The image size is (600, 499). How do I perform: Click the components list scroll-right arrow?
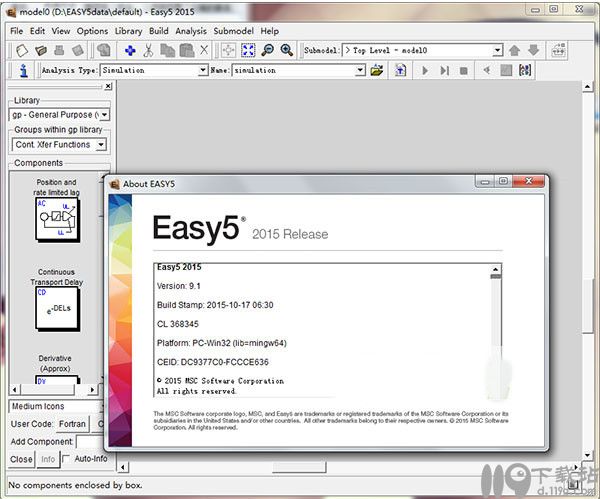pos(92,390)
